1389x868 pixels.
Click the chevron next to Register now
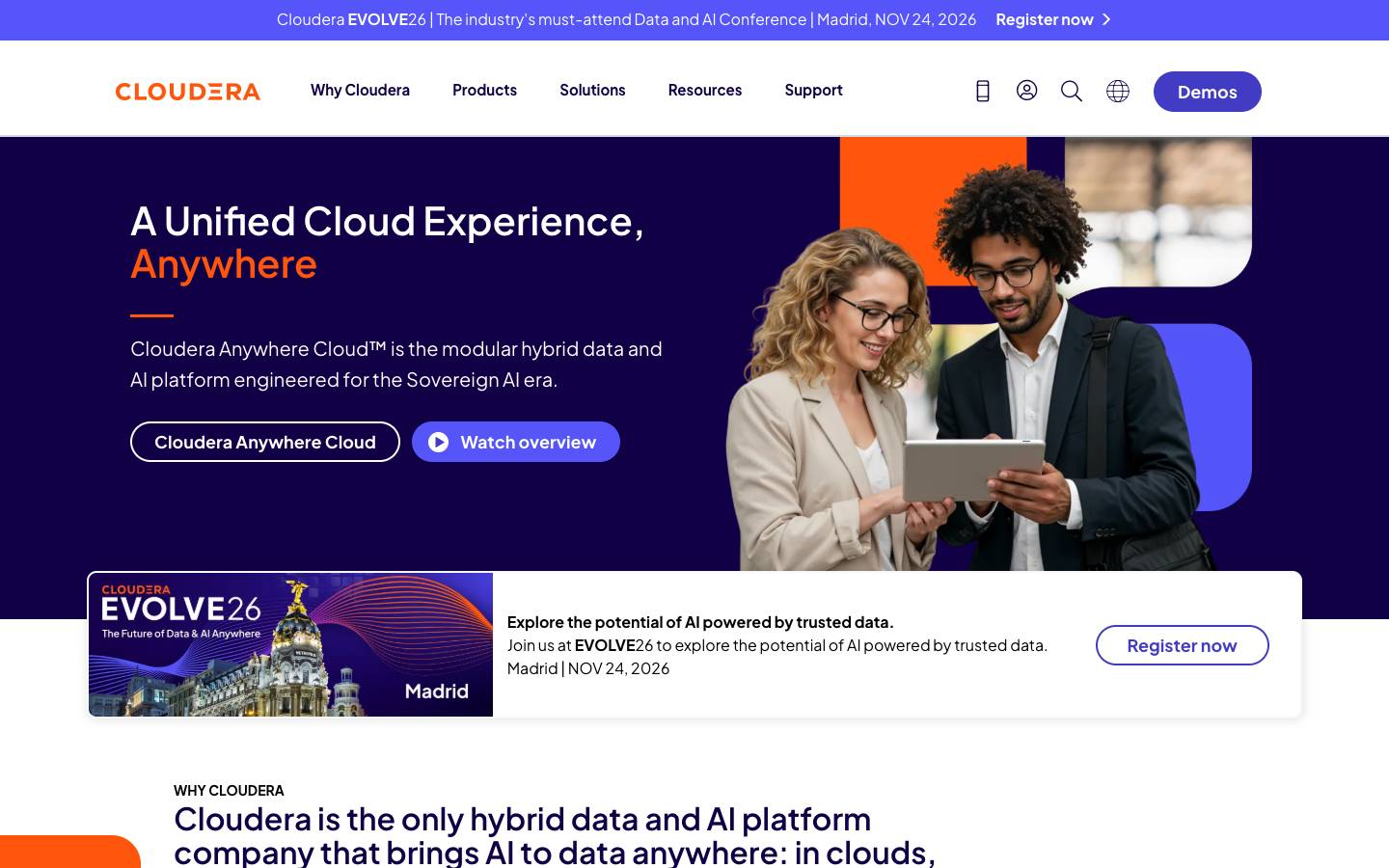(x=1106, y=19)
